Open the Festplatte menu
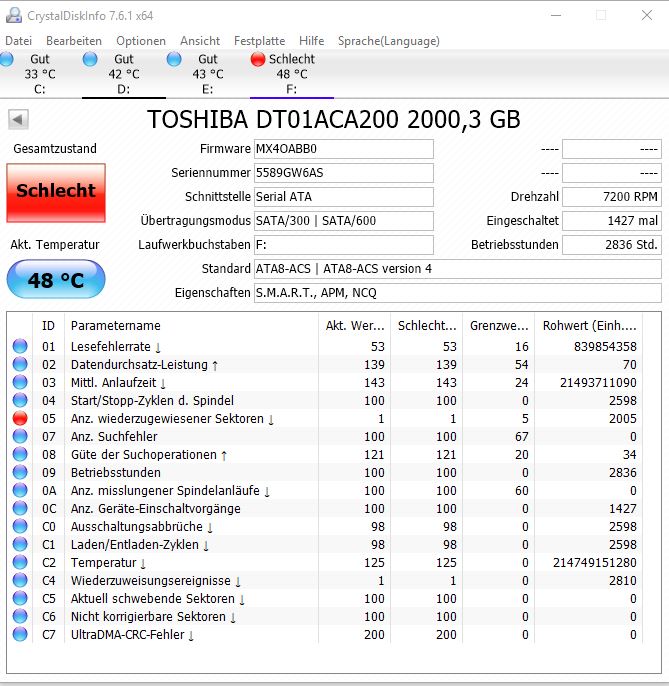This screenshot has height=686, width=669. tap(259, 41)
